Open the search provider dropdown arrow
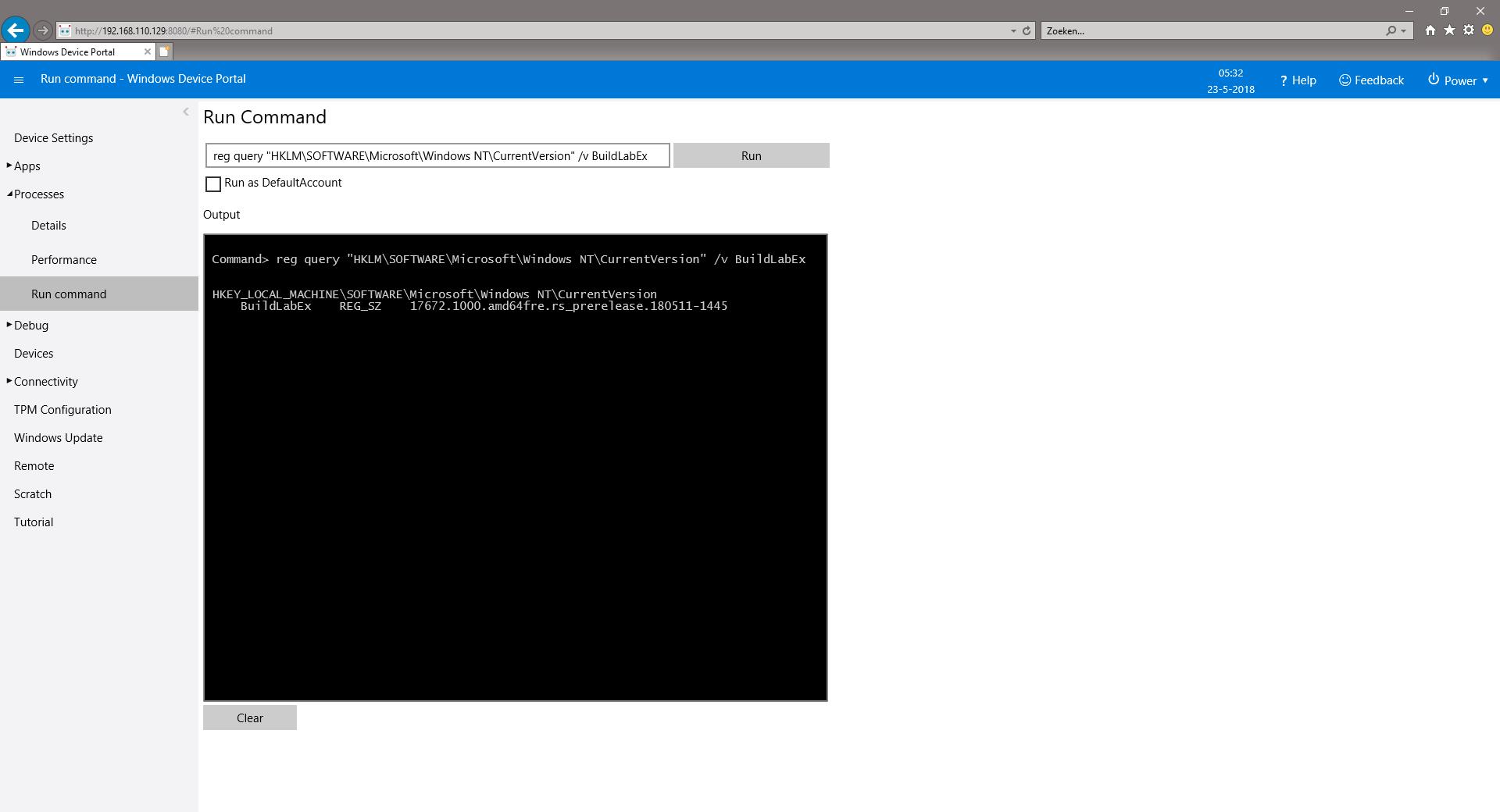 pos(1404,31)
